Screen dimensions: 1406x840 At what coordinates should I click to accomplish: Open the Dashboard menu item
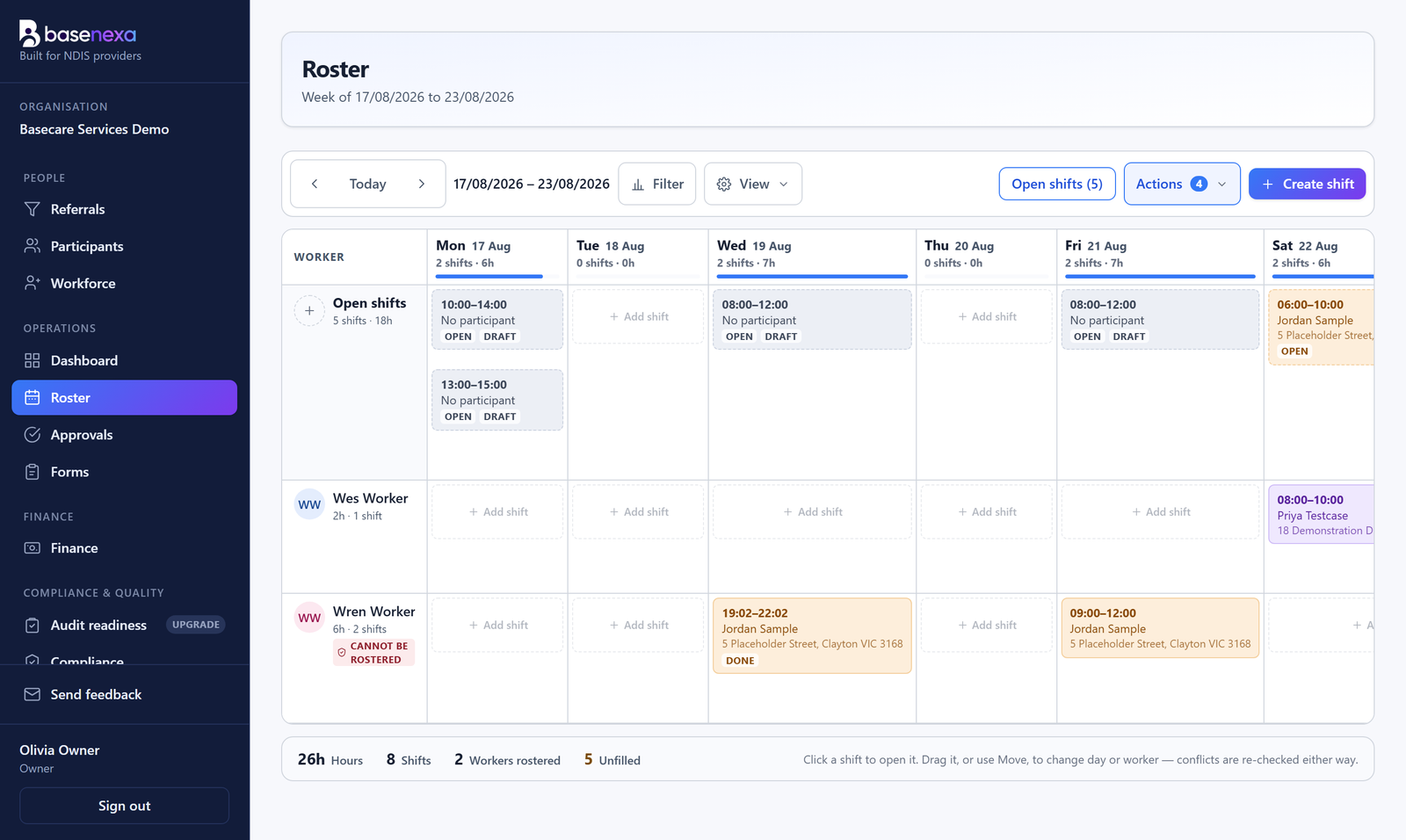click(125, 360)
